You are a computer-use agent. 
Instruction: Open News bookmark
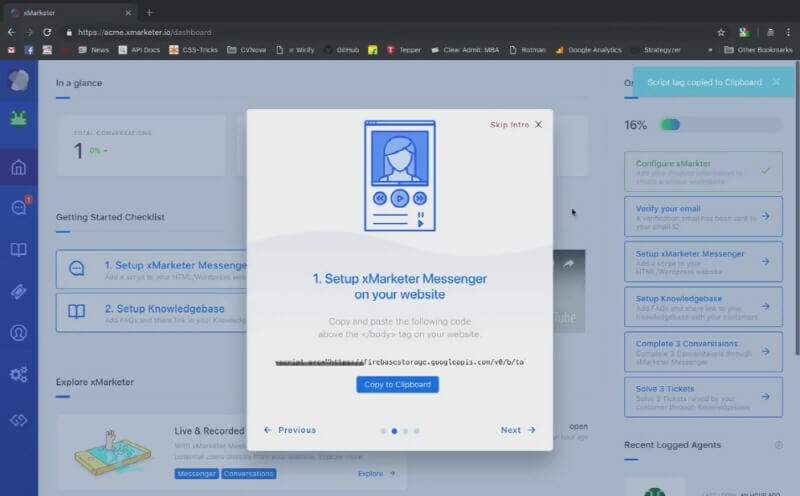(94, 50)
